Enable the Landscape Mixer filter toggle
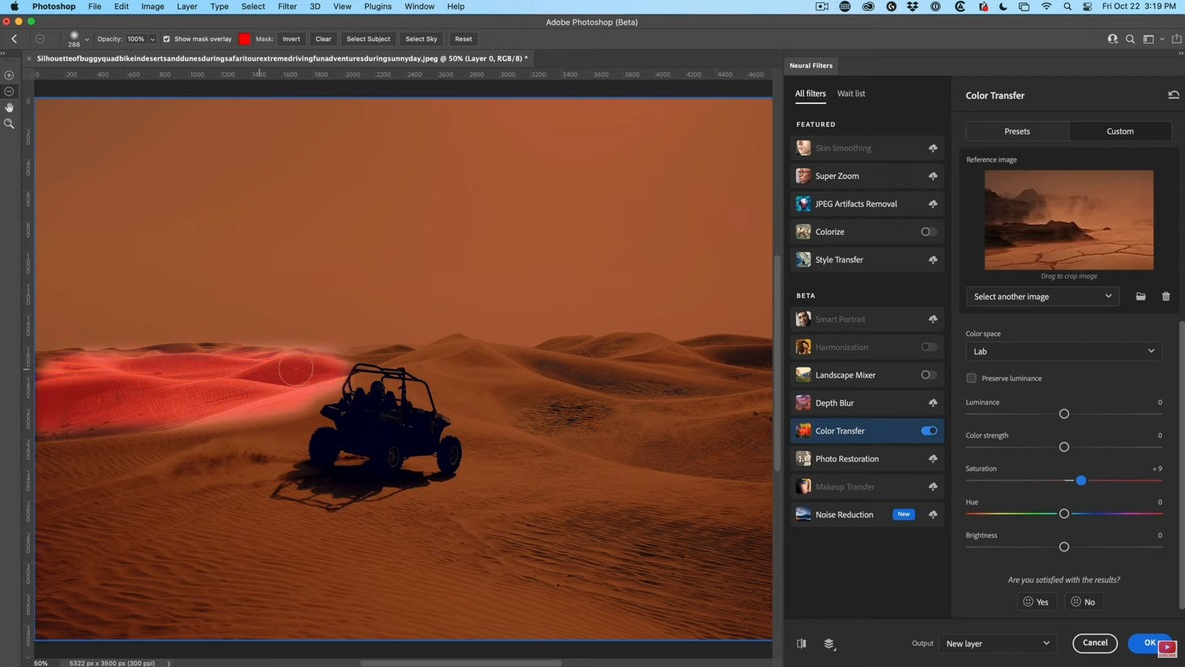The image size is (1185, 667). click(x=927, y=374)
